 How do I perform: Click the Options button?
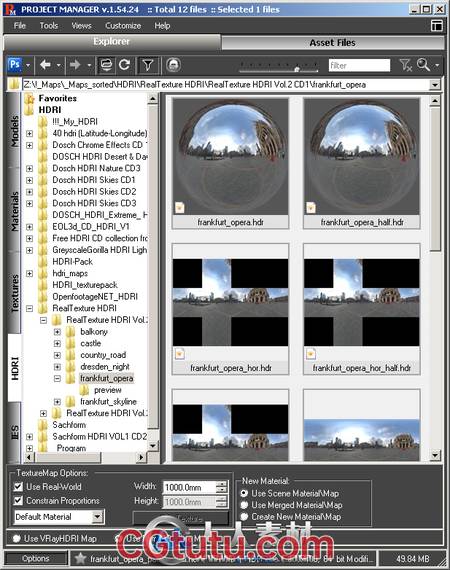point(36,558)
